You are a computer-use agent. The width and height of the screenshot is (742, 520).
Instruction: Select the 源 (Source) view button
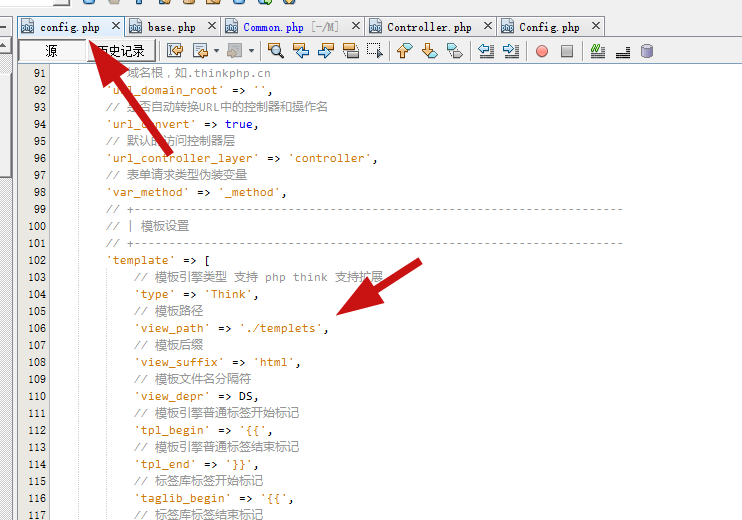51,51
